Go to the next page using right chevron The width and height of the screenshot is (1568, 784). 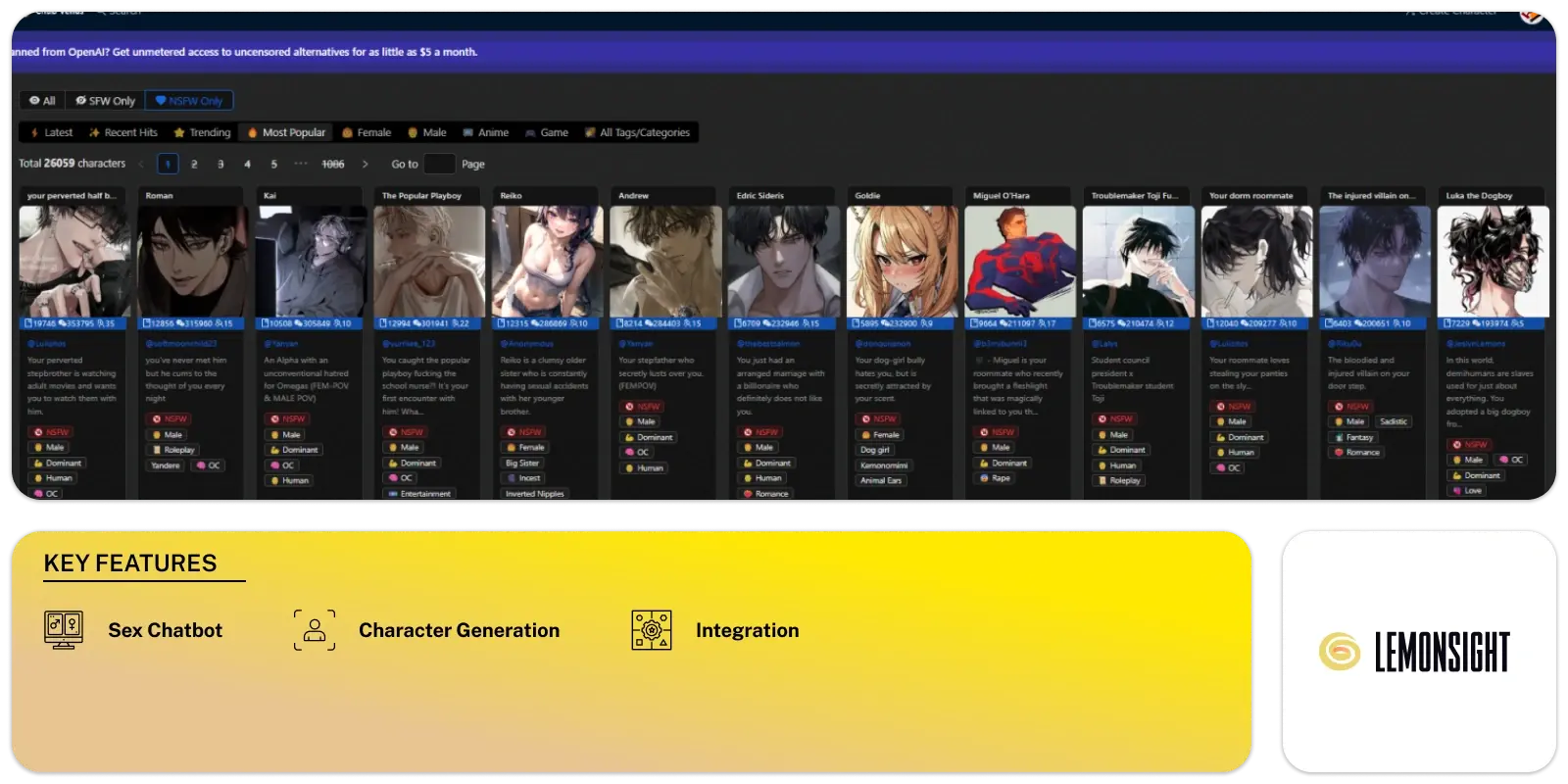366,164
